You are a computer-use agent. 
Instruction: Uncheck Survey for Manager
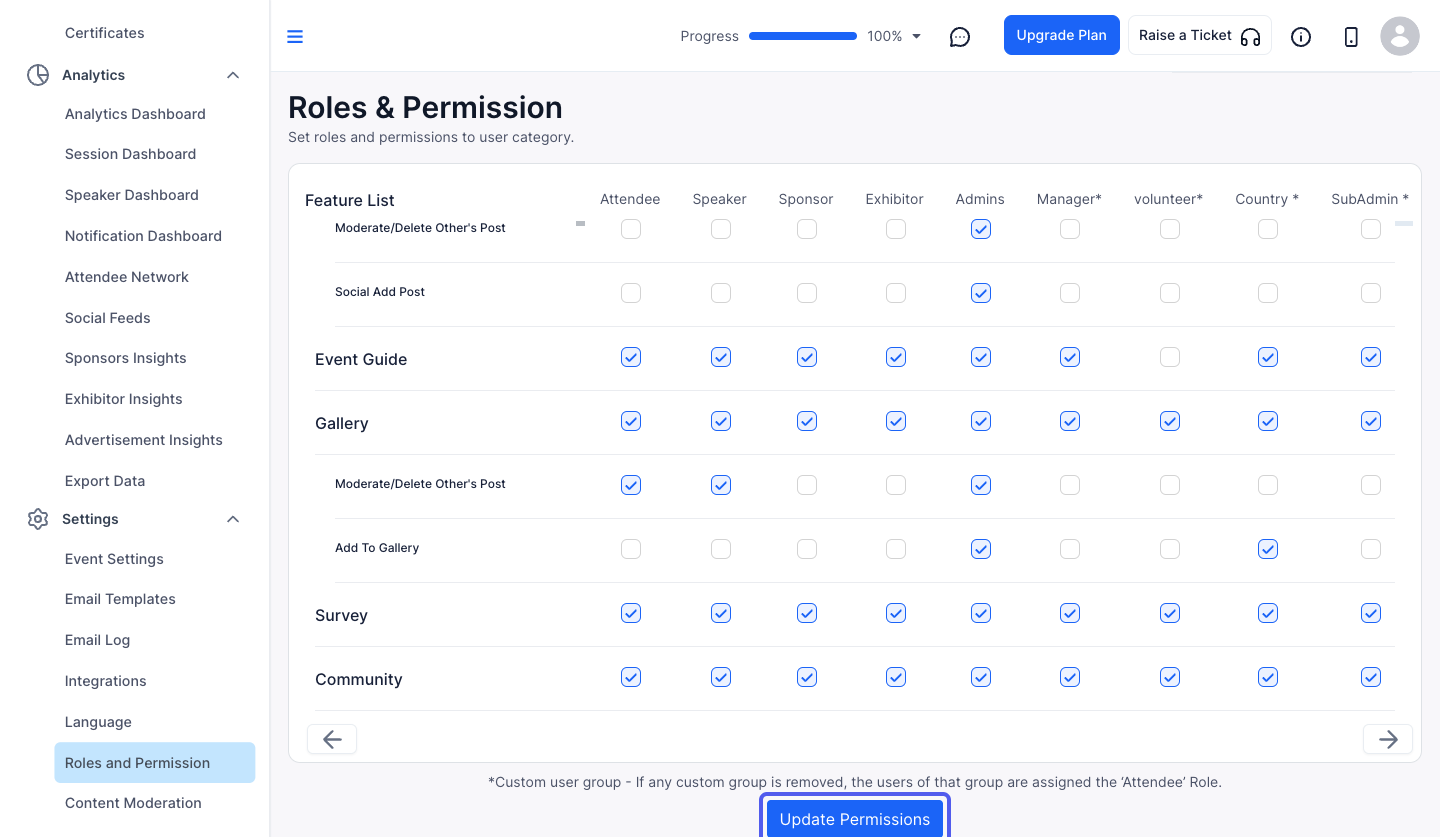[x=1070, y=613]
